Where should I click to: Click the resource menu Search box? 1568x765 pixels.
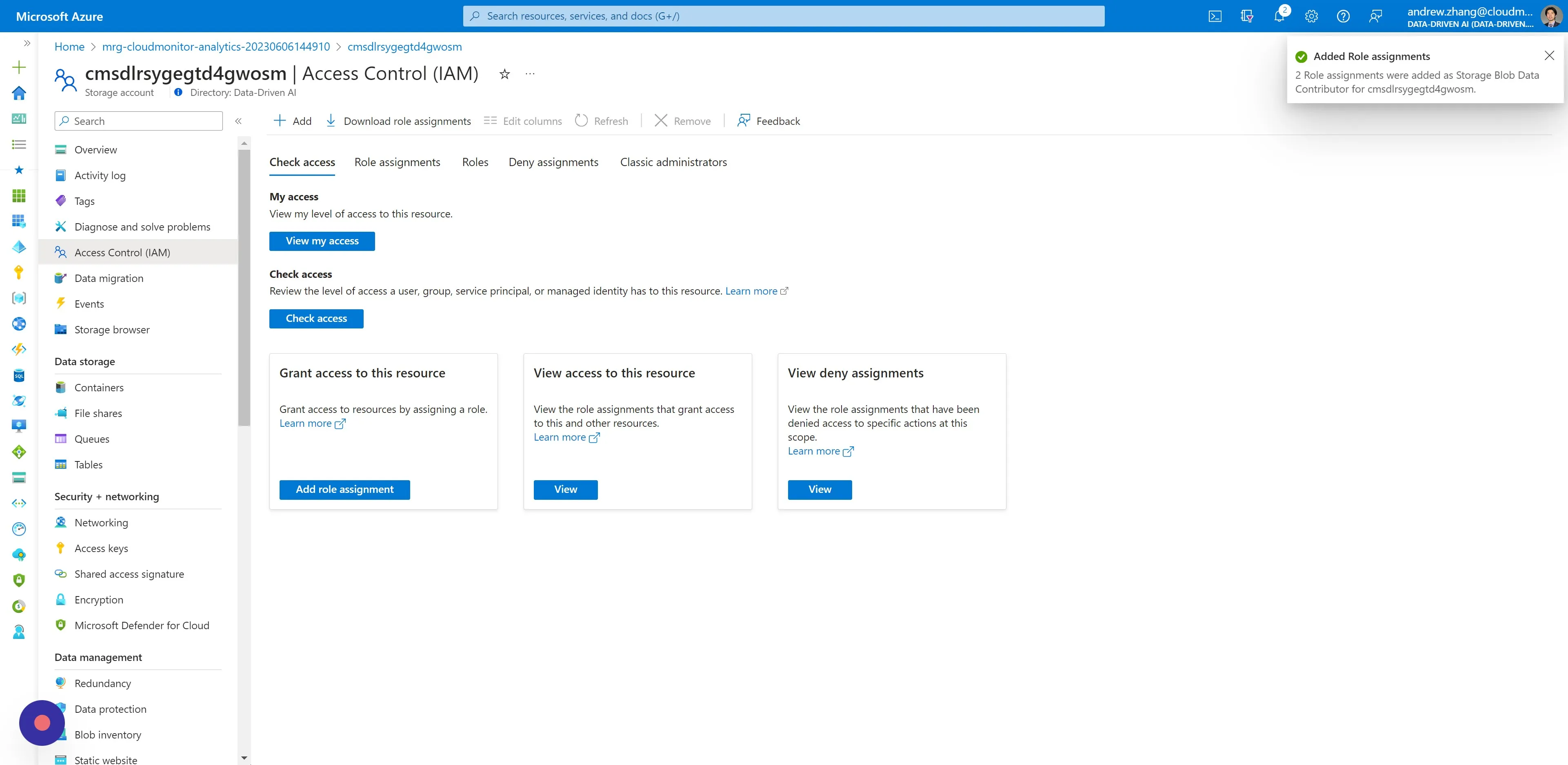tap(139, 121)
